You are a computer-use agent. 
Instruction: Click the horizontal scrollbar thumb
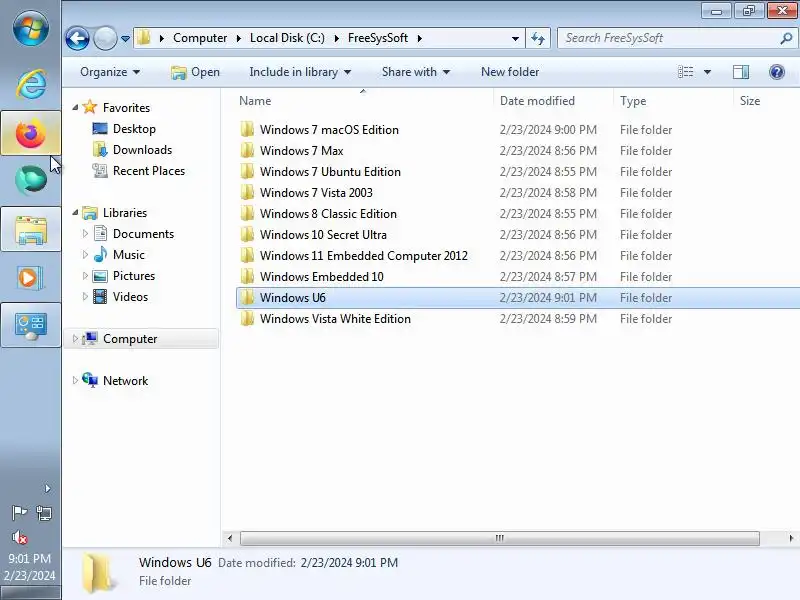[x=499, y=538]
